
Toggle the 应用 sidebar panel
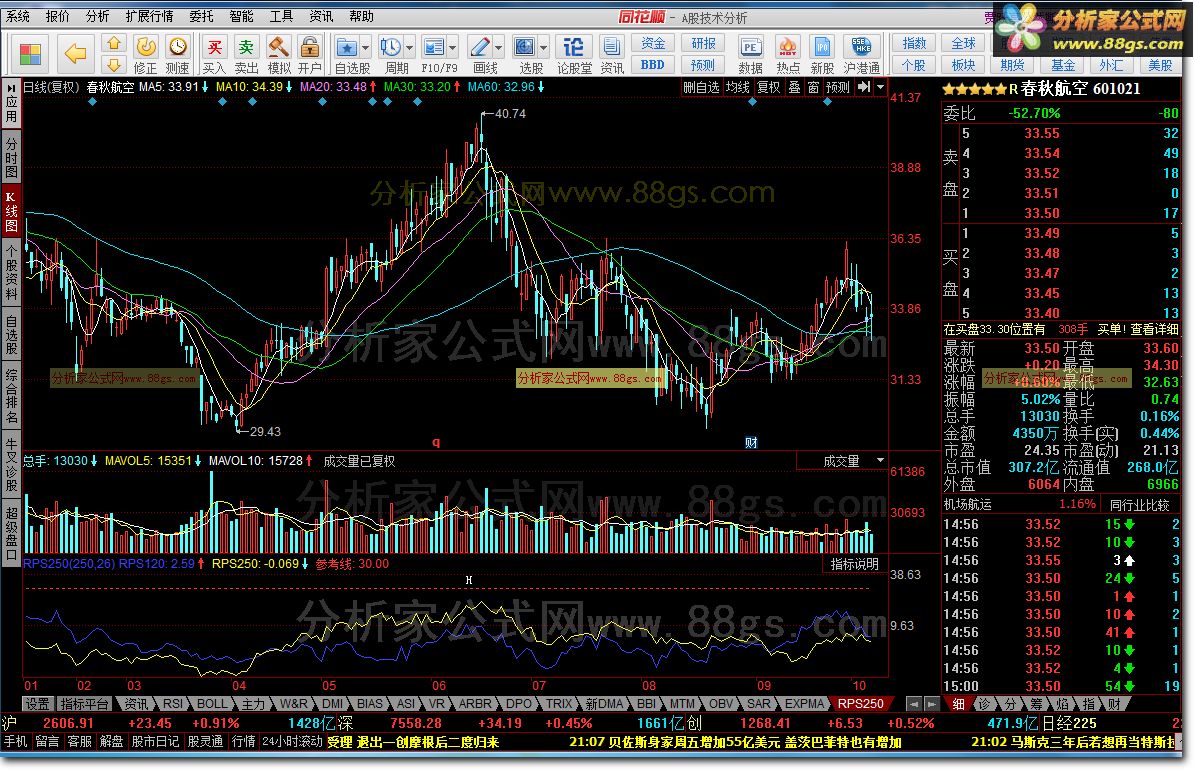click(x=11, y=104)
